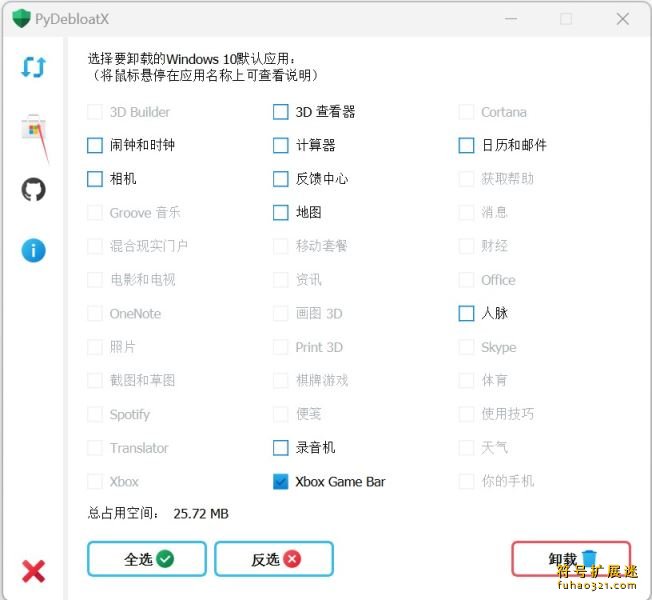Click the 全选 select-all button
652x600 pixels.
[147, 559]
